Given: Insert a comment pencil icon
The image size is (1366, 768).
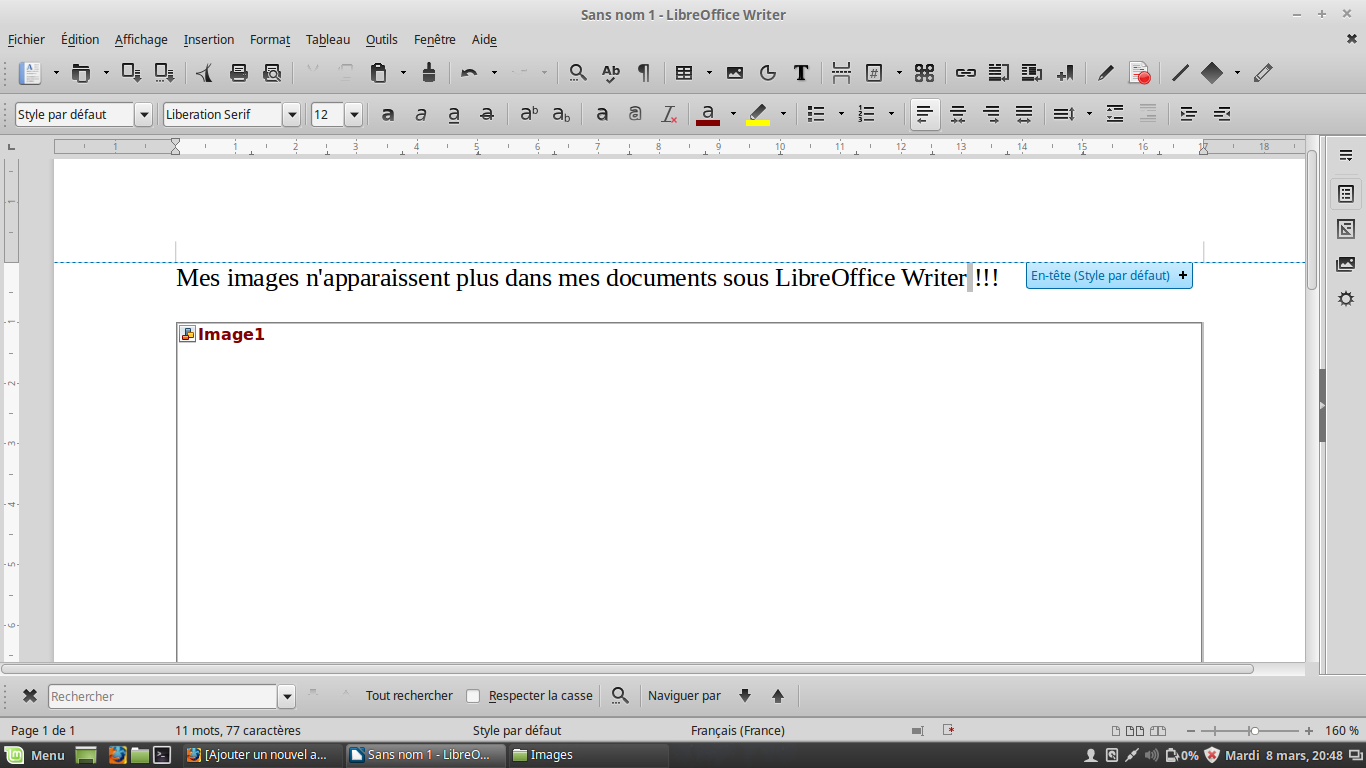Looking at the screenshot, I should pyautogui.click(x=1105, y=72).
